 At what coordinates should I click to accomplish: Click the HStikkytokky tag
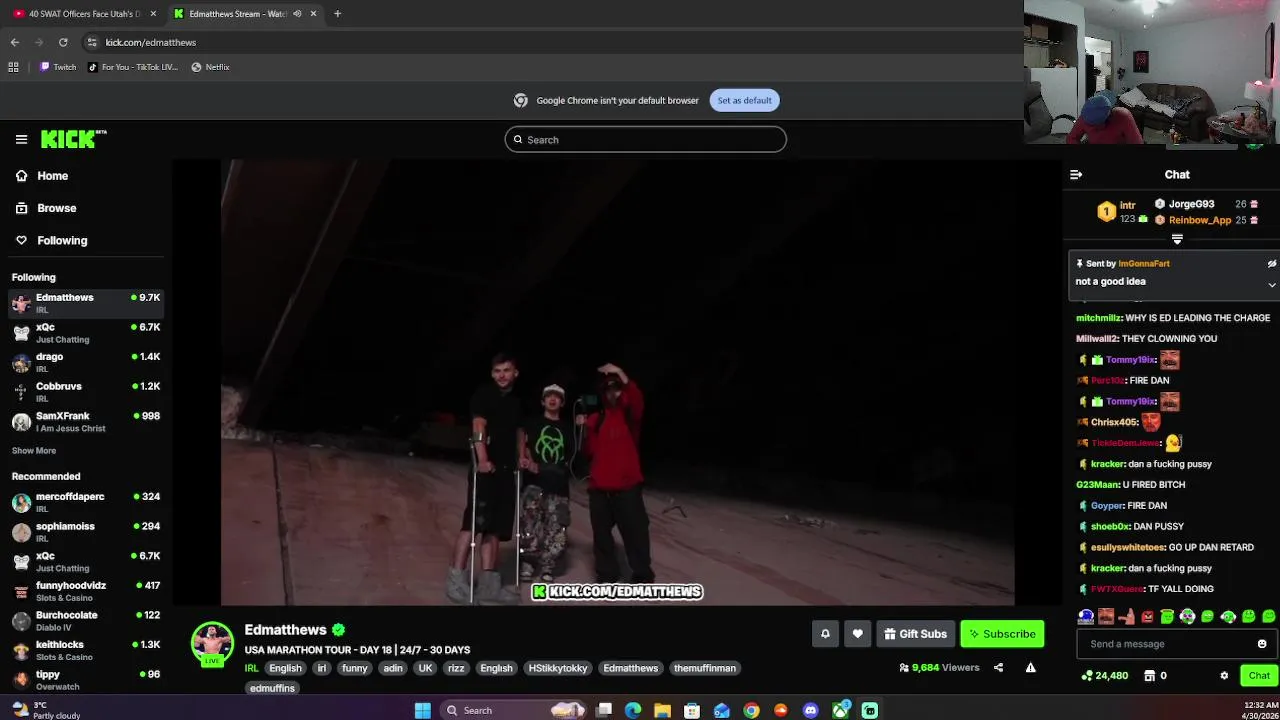pos(558,668)
